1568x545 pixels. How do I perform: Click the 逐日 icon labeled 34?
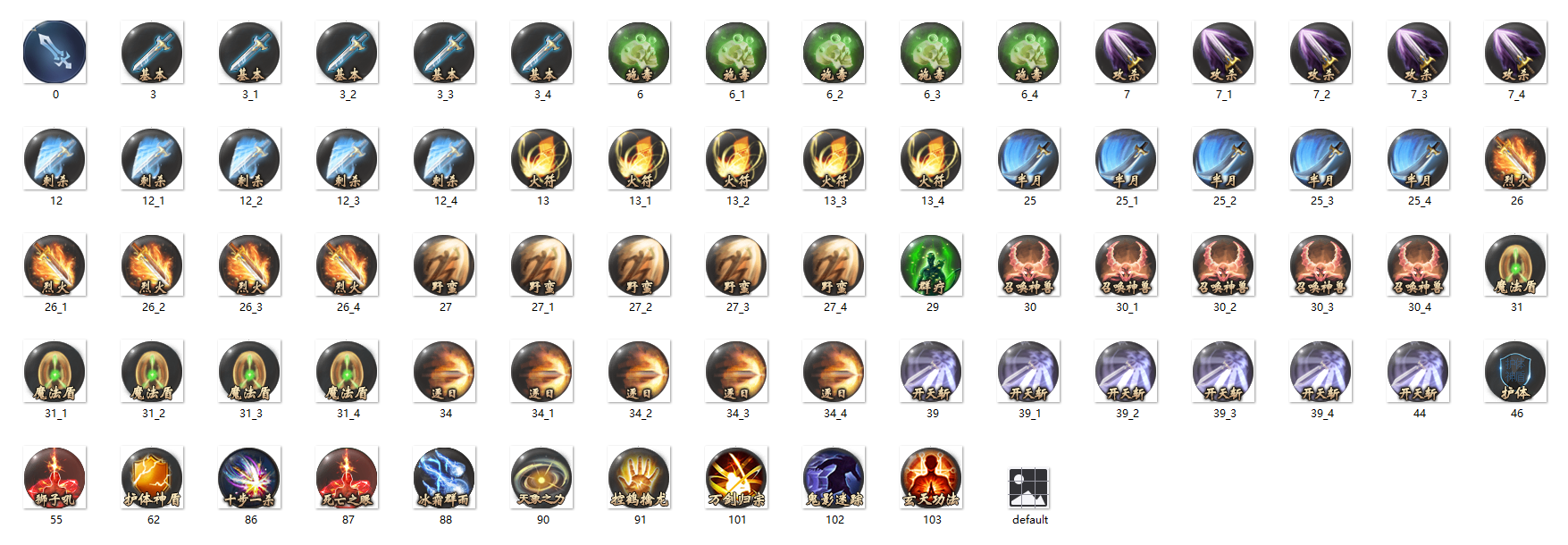pos(445,372)
